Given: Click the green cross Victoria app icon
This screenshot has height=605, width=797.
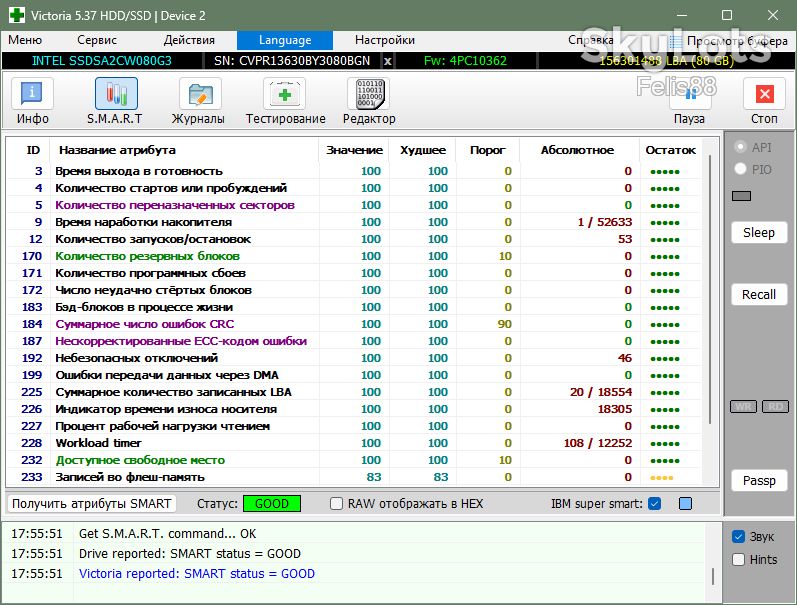Looking at the screenshot, I should 16,15.
